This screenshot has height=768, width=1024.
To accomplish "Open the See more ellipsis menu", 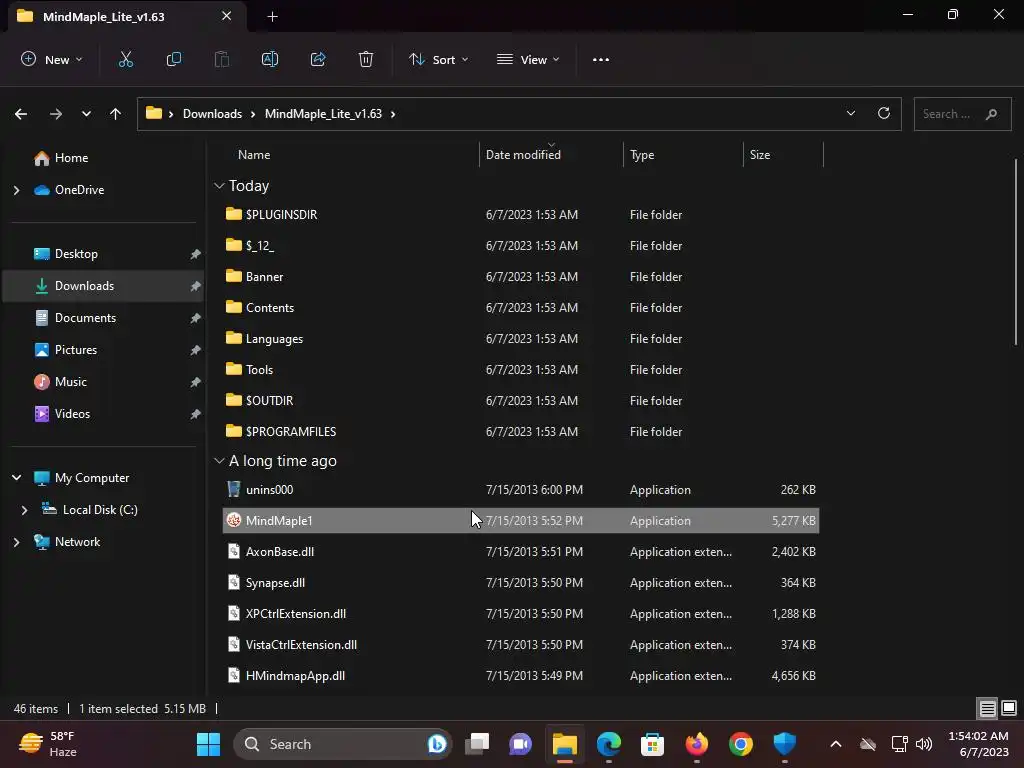I will coord(601,59).
